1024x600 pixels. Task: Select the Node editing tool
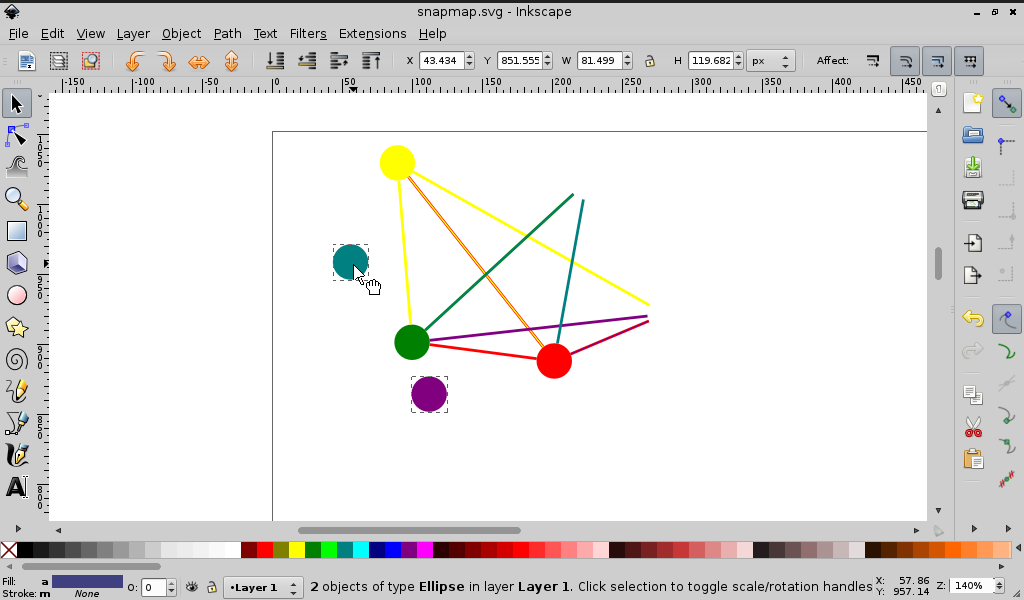pyautogui.click(x=17, y=135)
